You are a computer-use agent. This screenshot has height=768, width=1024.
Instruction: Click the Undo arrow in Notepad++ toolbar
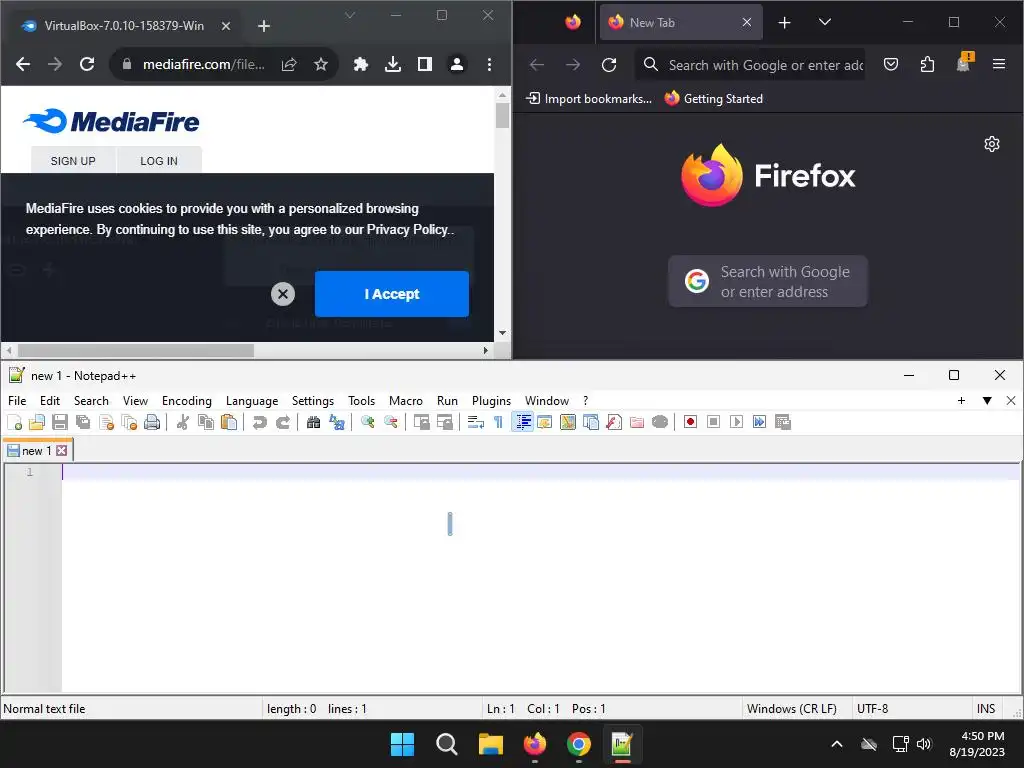coord(259,422)
